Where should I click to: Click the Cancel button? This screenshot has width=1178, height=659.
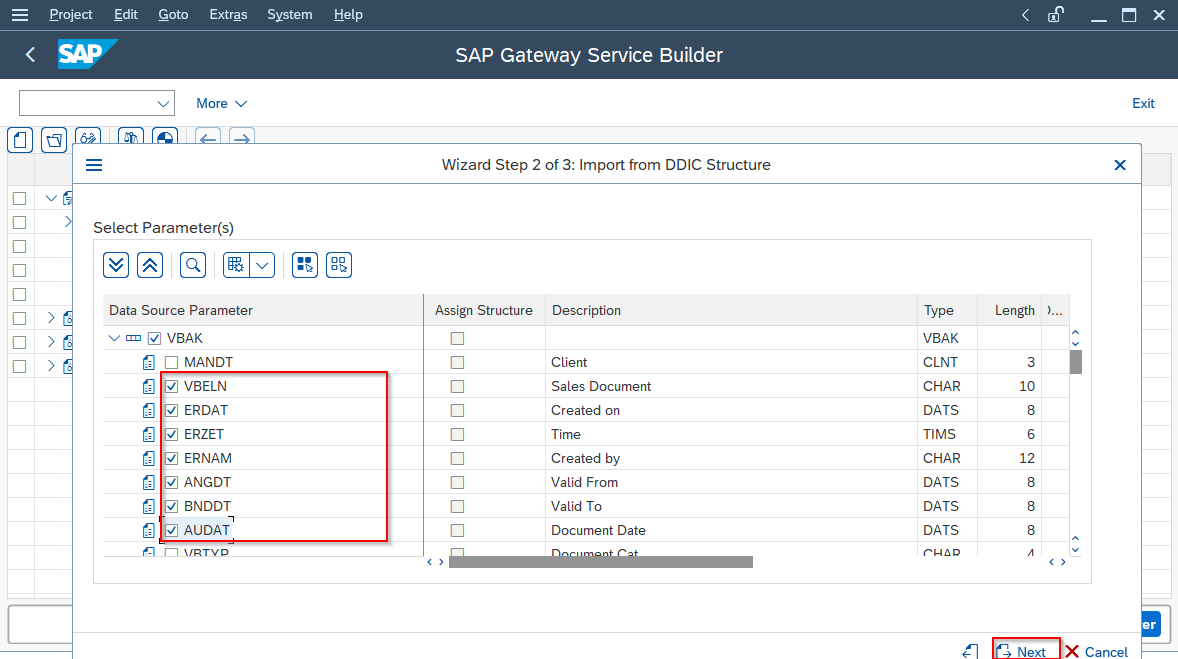coord(1096,651)
